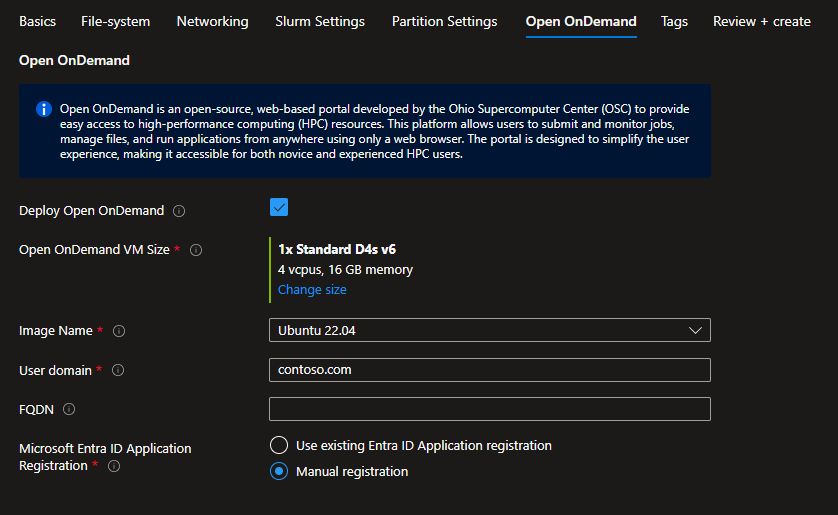The height and width of the screenshot is (515, 838).
Task: Select the Manual registration radio option
Action: click(280, 471)
